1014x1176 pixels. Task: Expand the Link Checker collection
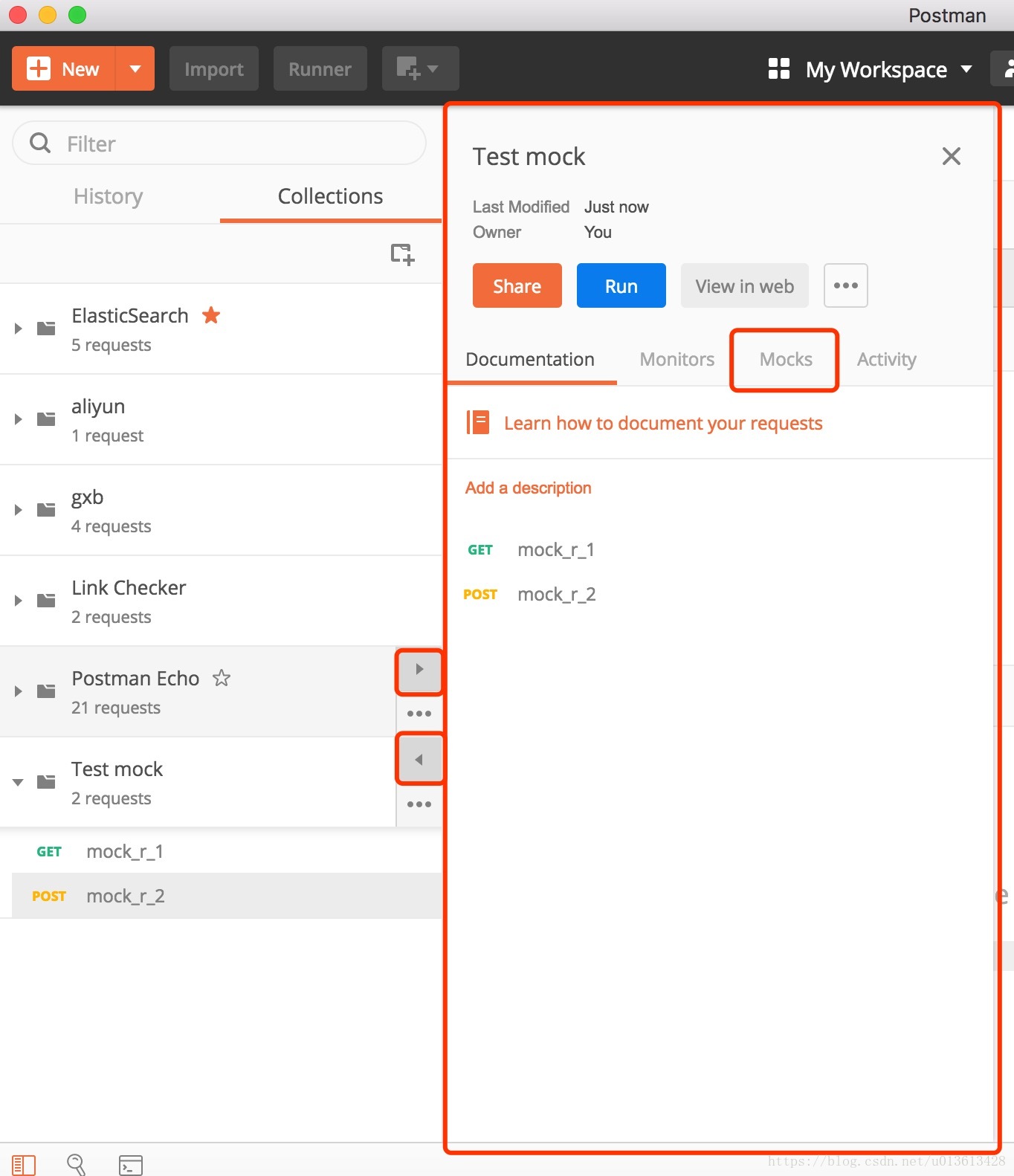coord(18,600)
